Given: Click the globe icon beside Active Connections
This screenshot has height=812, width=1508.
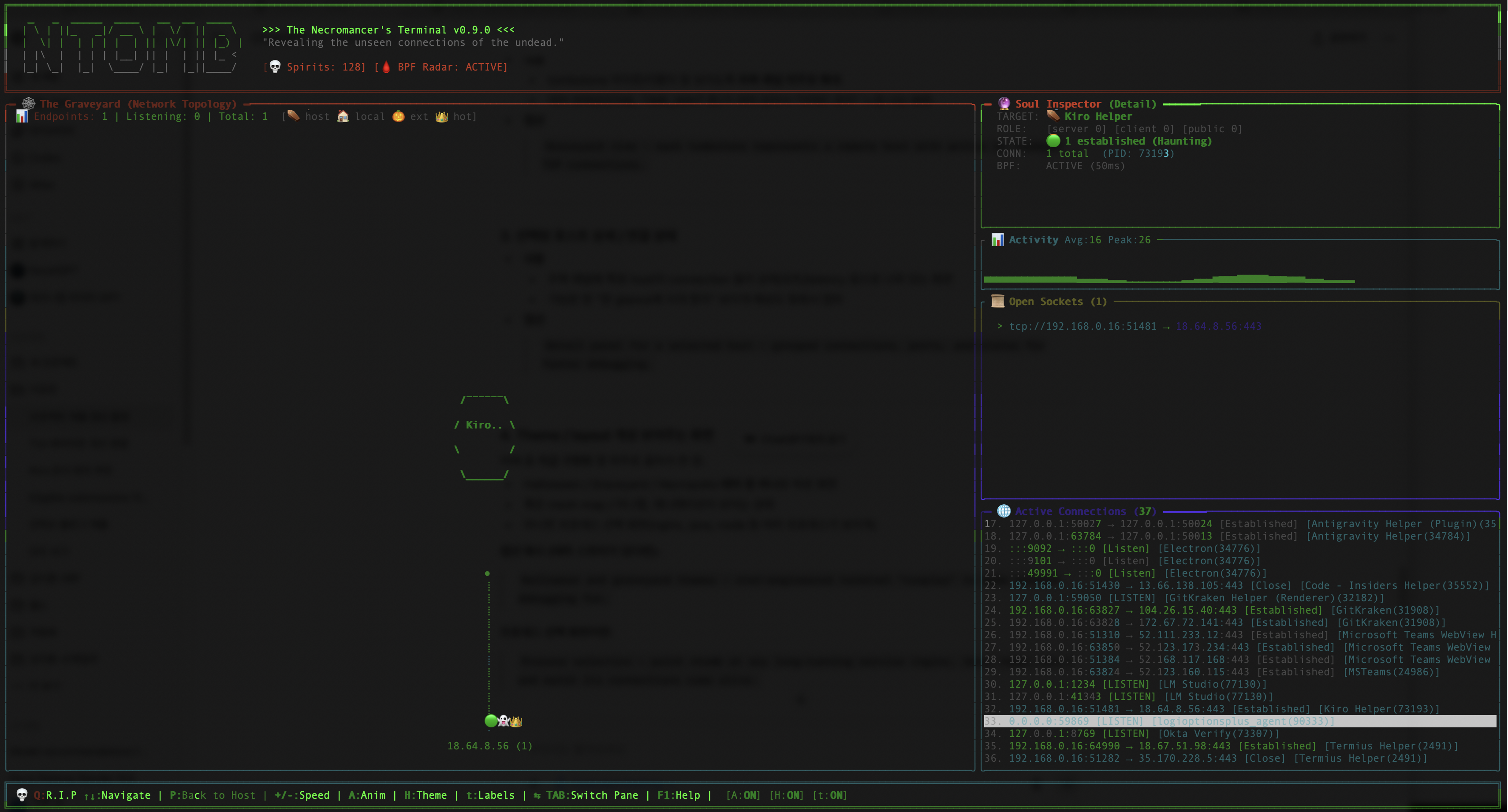Looking at the screenshot, I should [1004, 511].
